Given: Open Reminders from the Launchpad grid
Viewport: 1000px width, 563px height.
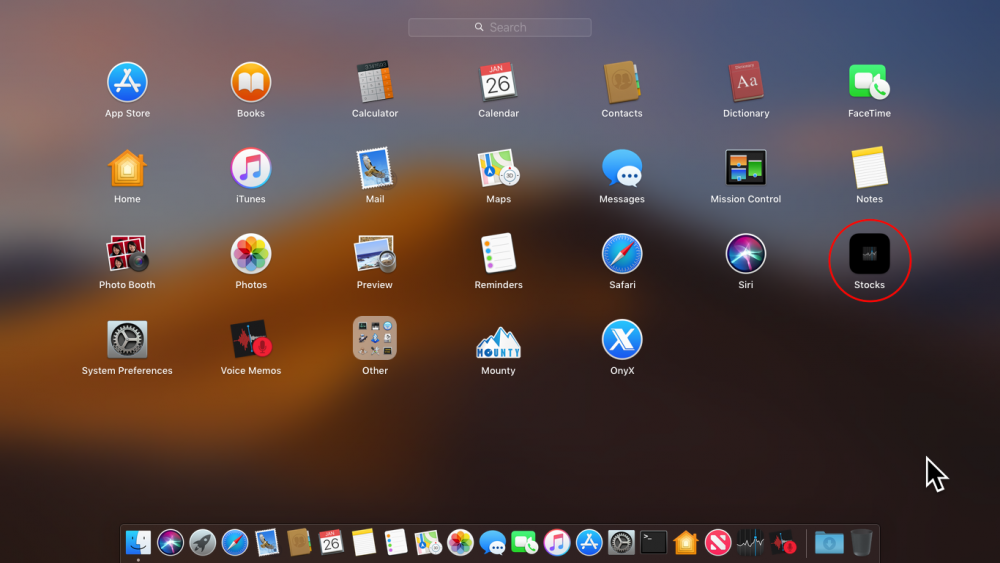Looking at the screenshot, I should (x=498, y=254).
